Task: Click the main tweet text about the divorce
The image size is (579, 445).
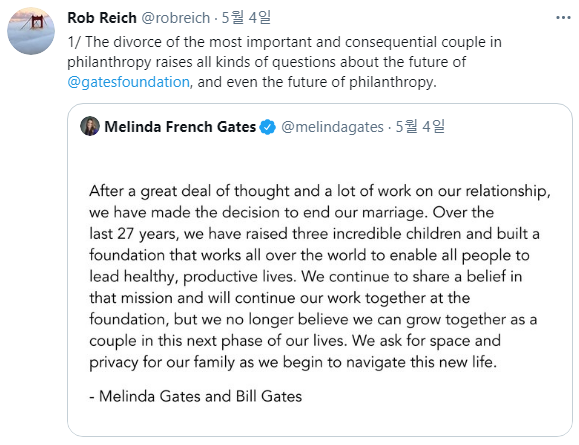Action: [x=285, y=62]
